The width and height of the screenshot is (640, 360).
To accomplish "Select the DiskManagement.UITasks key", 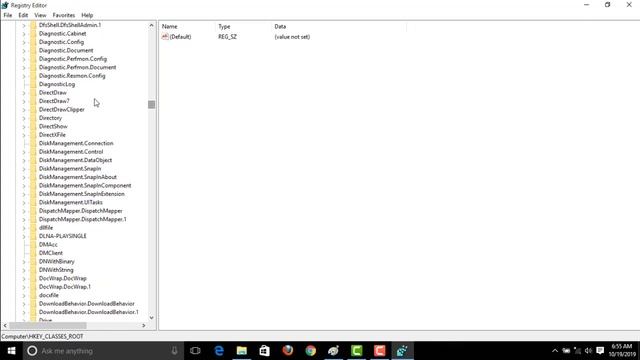I will point(71,202).
